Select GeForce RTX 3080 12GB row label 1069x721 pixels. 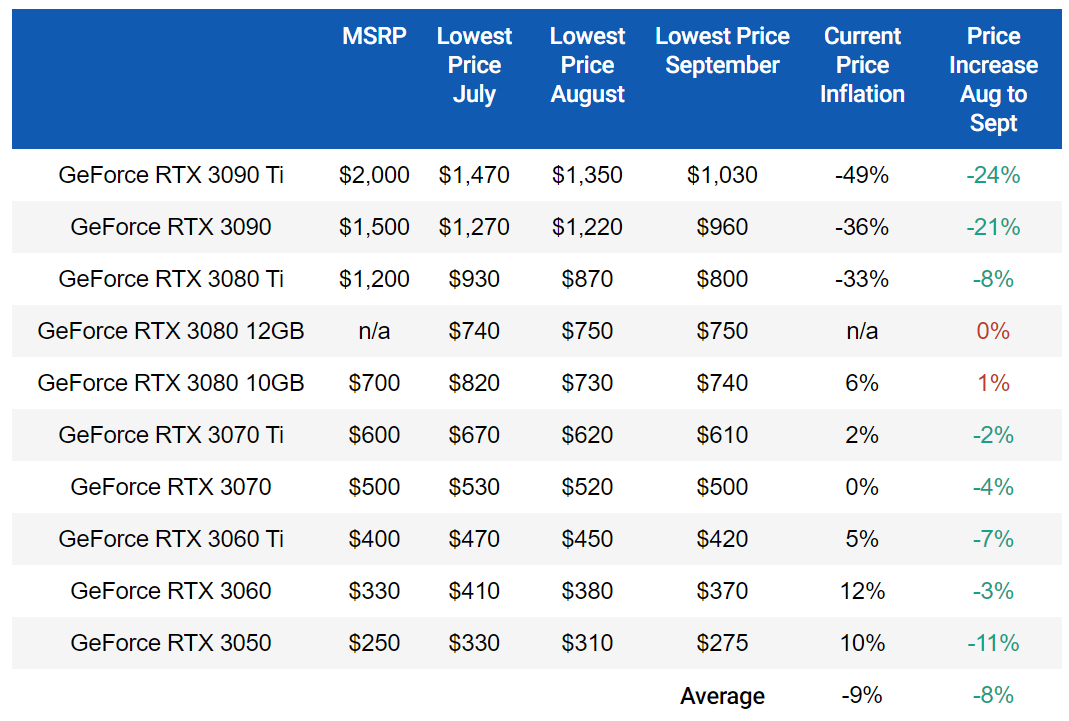tap(171, 332)
